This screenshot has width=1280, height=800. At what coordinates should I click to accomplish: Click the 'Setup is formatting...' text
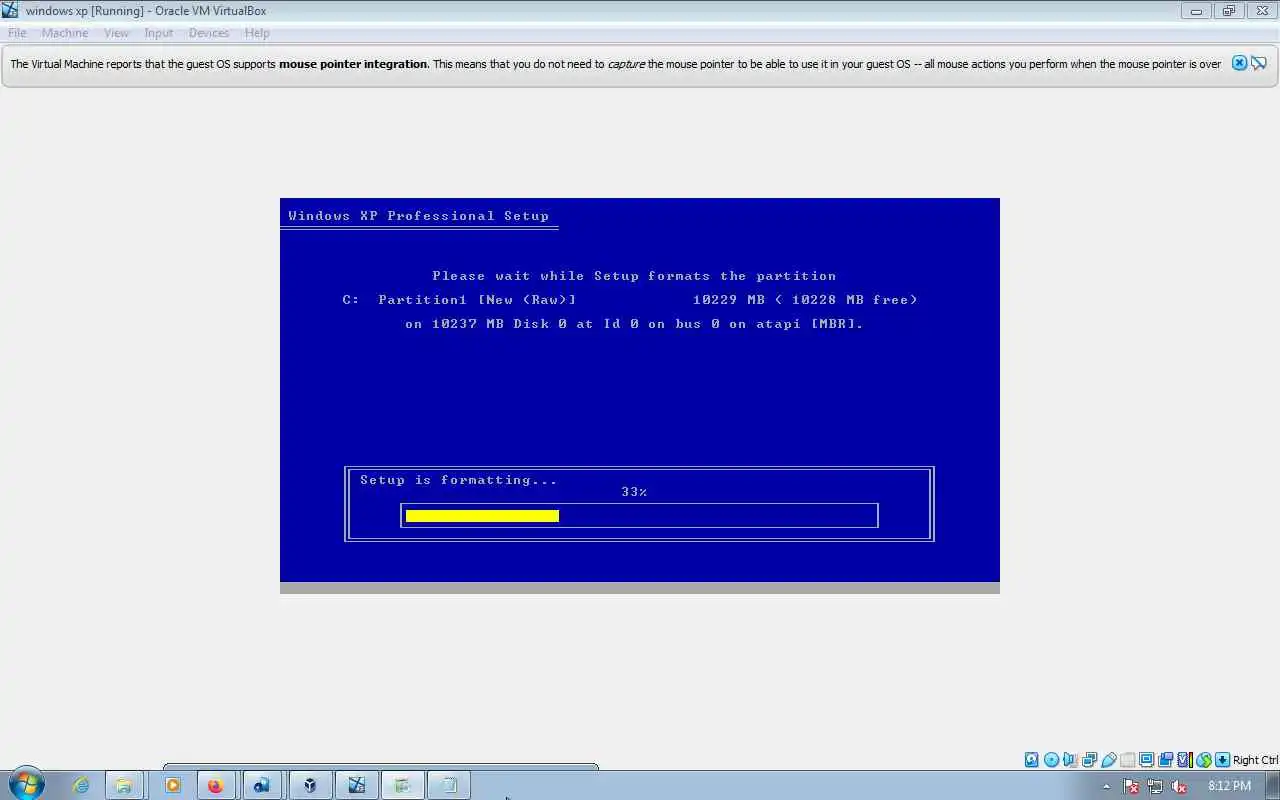point(459,480)
